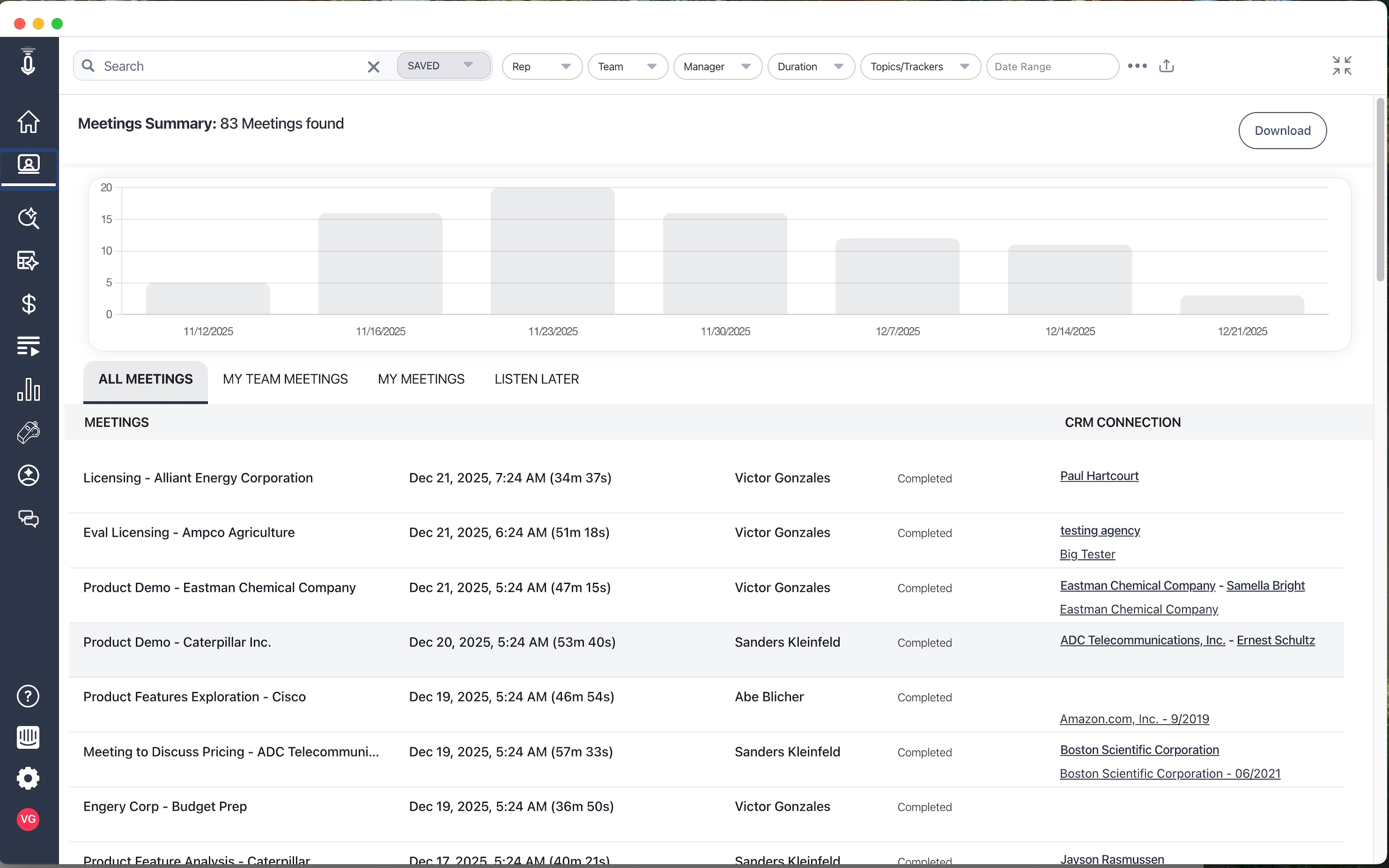Open the settings gear icon
Viewport: 1389px width, 868px height.
pyautogui.click(x=28, y=778)
